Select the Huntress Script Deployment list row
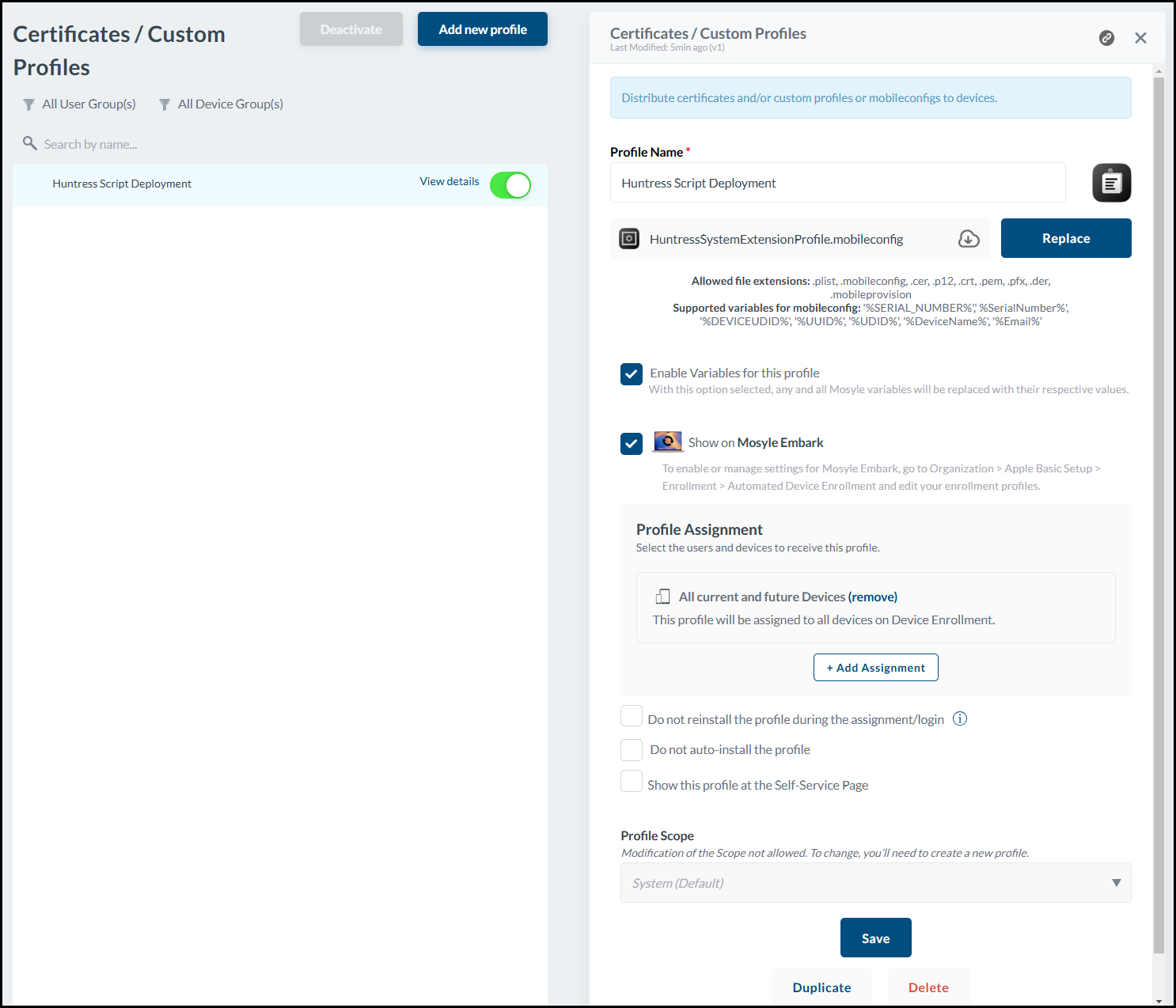The height and width of the screenshot is (1008, 1176). [x=280, y=185]
